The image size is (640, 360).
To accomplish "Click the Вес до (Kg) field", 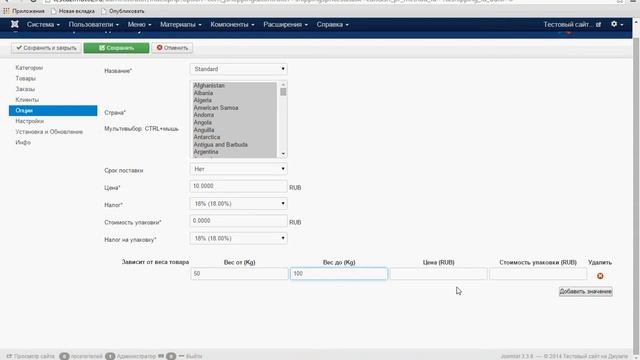I will coord(339,273).
